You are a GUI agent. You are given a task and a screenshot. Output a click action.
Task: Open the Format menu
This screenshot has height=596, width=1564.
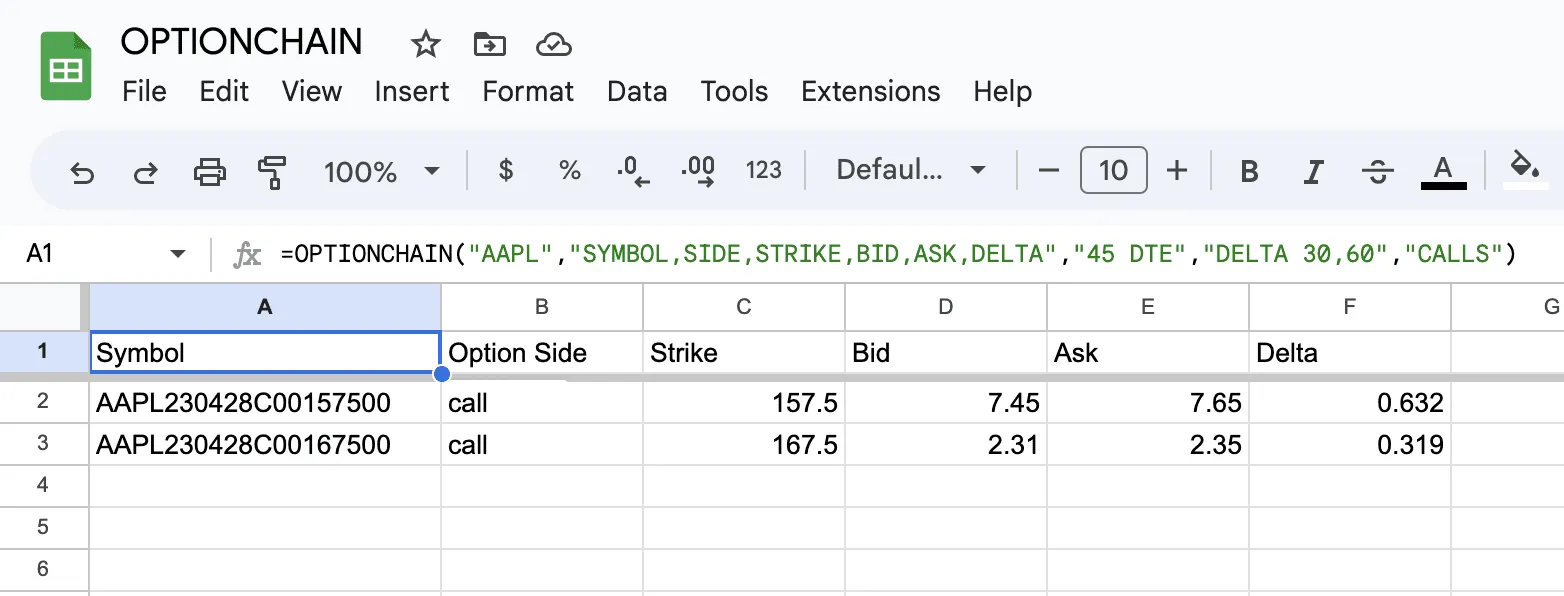pyautogui.click(x=528, y=92)
